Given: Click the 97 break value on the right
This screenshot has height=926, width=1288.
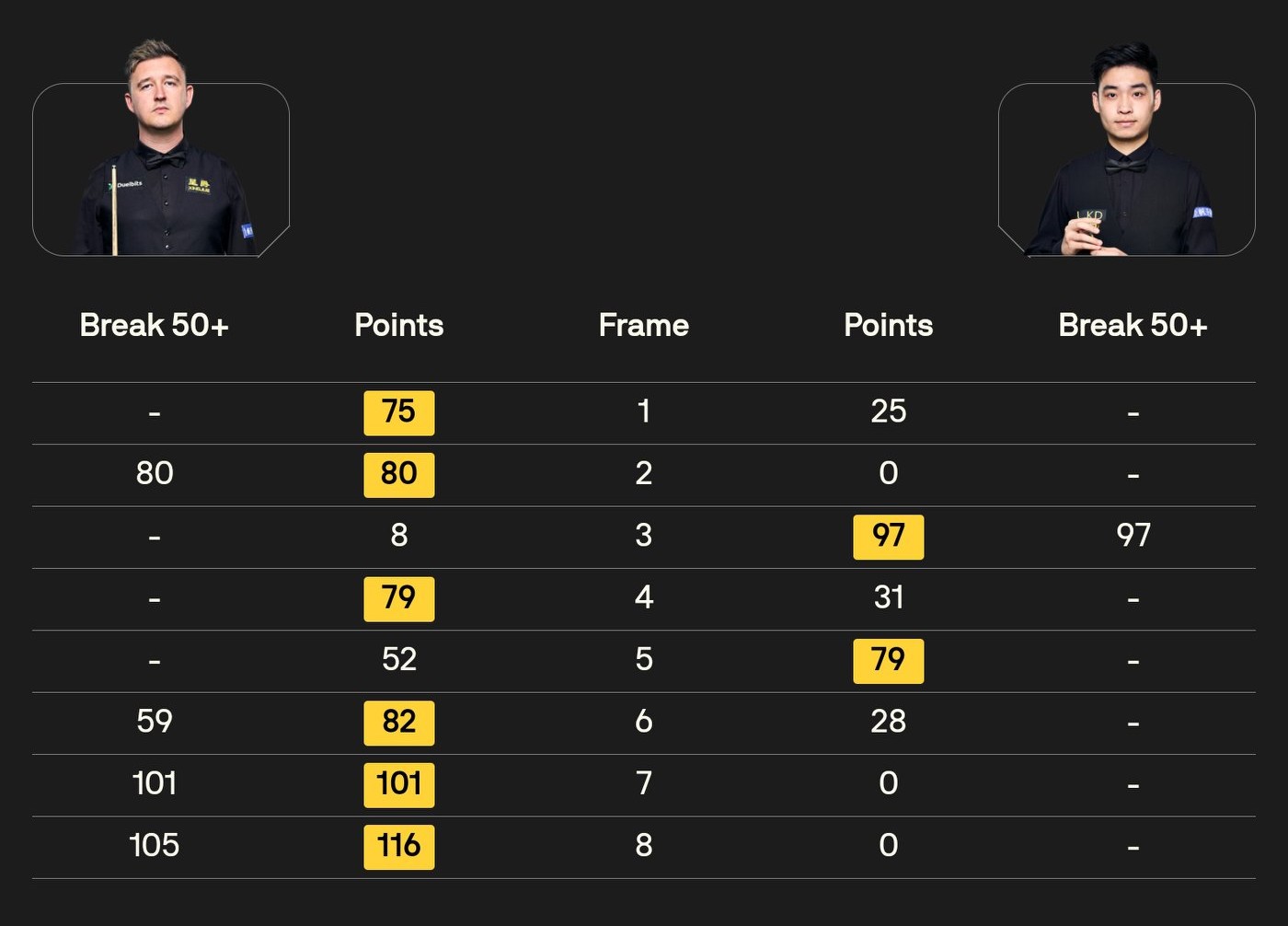Looking at the screenshot, I should (x=1133, y=536).
